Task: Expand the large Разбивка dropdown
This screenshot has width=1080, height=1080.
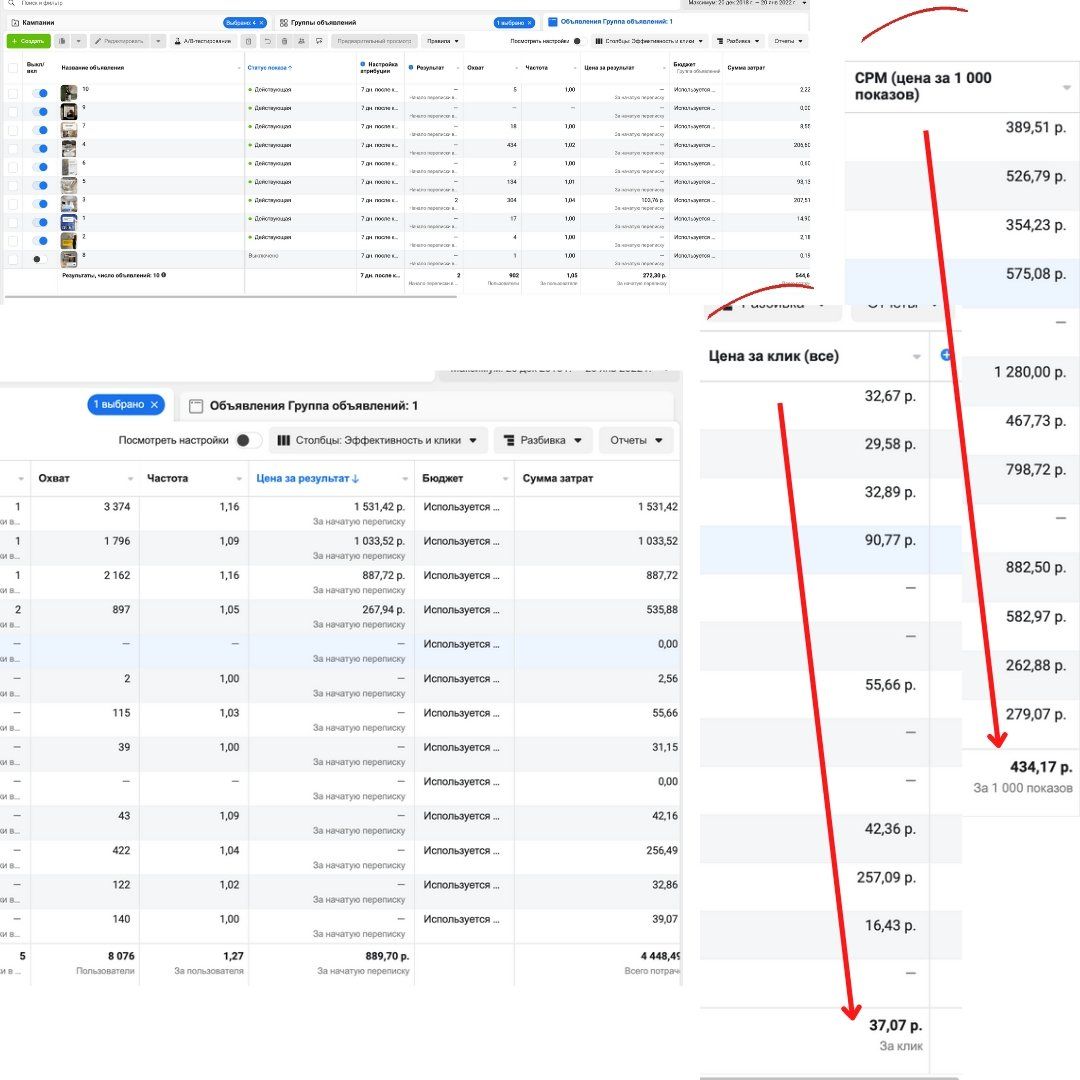Action: (x=543, y=440)
